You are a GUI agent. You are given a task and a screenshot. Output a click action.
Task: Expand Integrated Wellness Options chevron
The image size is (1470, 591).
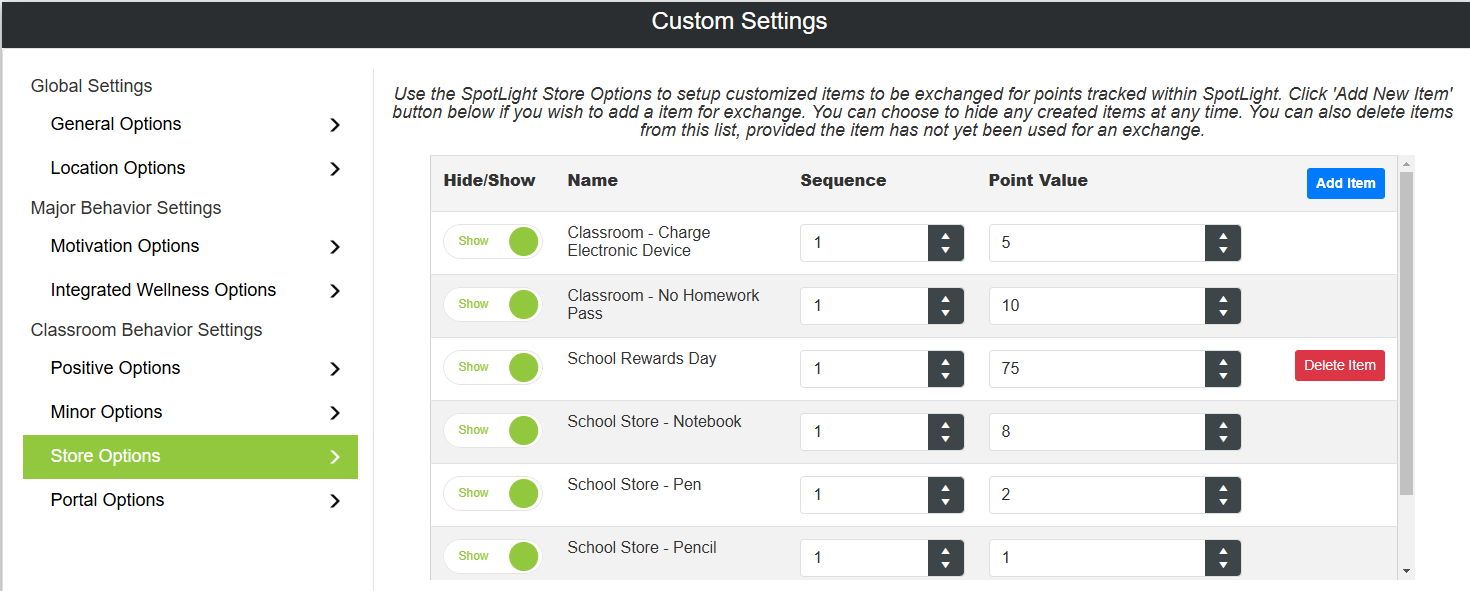[335, 291]
